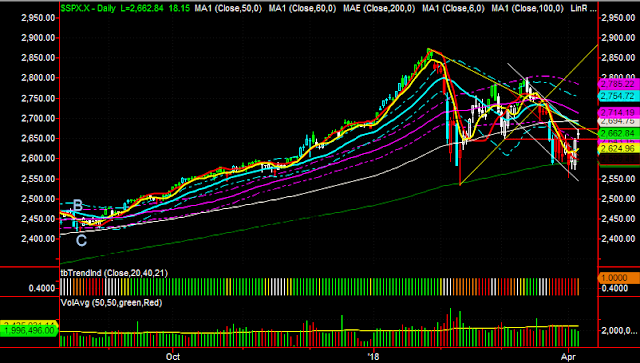The image size is (640, 363).
Task: Click the cyan 2,754.72 price tag
Action: (x=618, y=96)
